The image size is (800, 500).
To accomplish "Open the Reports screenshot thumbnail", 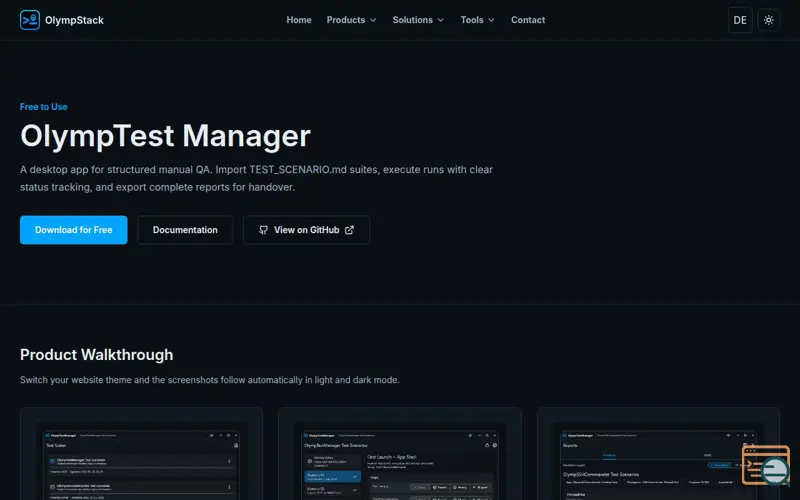I will click(x=658, y=454).
